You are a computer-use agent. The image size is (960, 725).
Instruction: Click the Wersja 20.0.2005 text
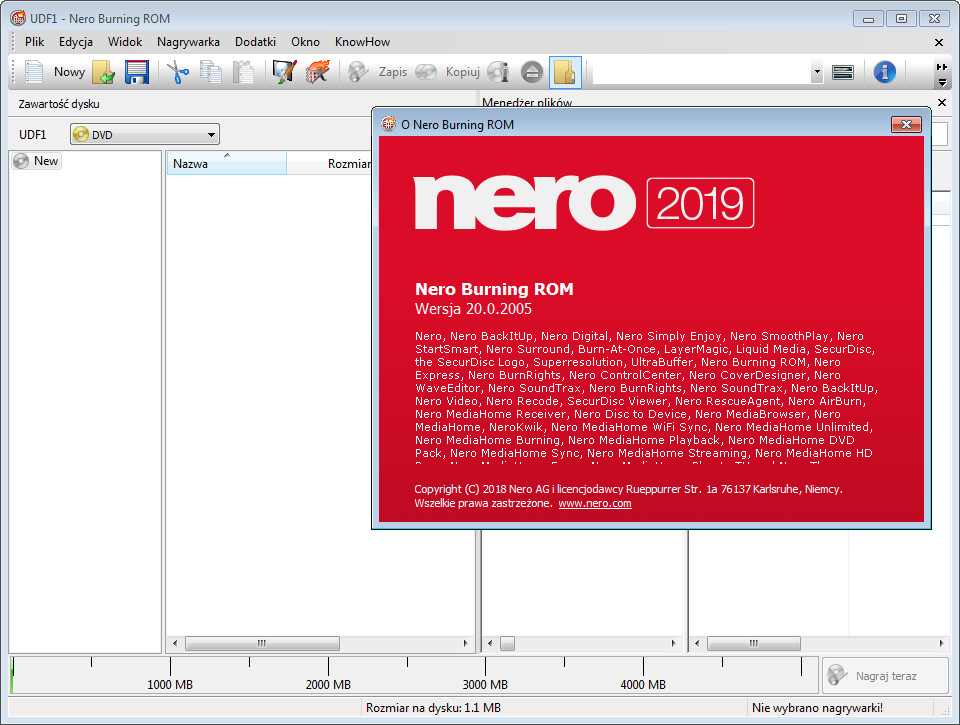tap(473, 309)
